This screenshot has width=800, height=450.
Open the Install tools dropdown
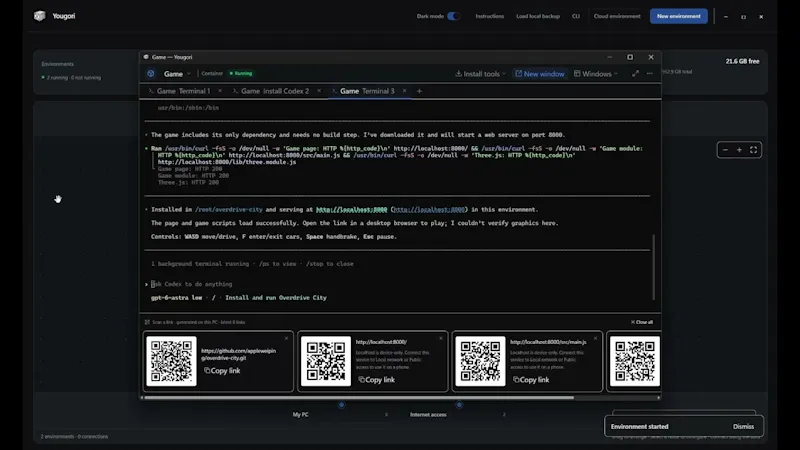pos(480,74)
